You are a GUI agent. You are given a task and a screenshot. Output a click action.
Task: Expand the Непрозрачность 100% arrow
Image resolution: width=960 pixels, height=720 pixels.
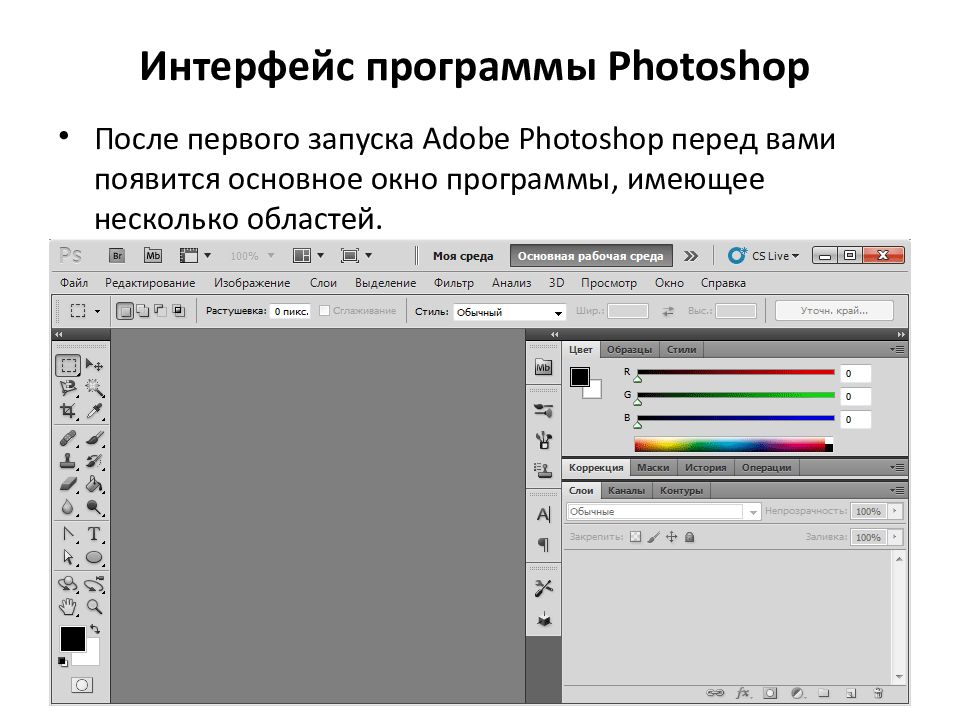coord(895,511)
